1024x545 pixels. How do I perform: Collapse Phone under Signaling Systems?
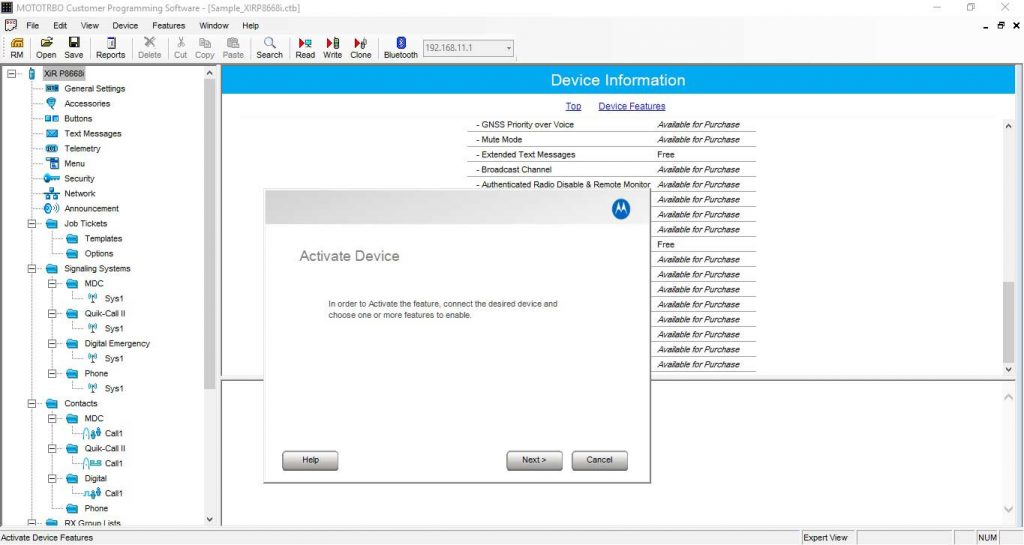(52, 374)
